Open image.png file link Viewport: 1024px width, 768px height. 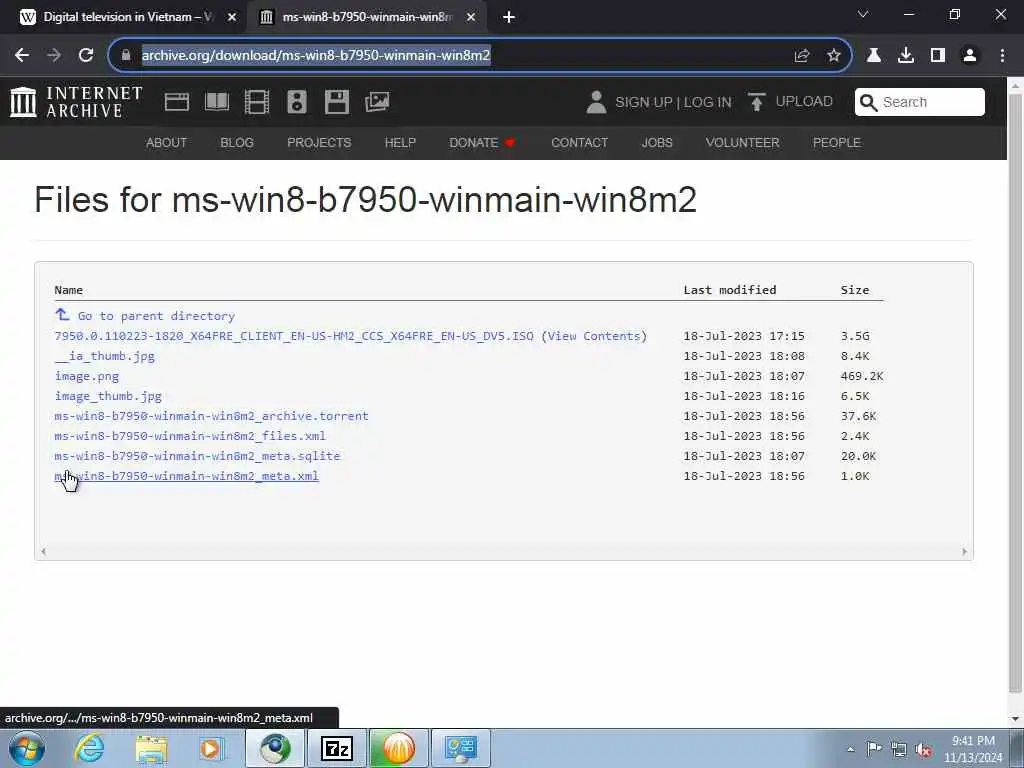[x=87, y=376]
